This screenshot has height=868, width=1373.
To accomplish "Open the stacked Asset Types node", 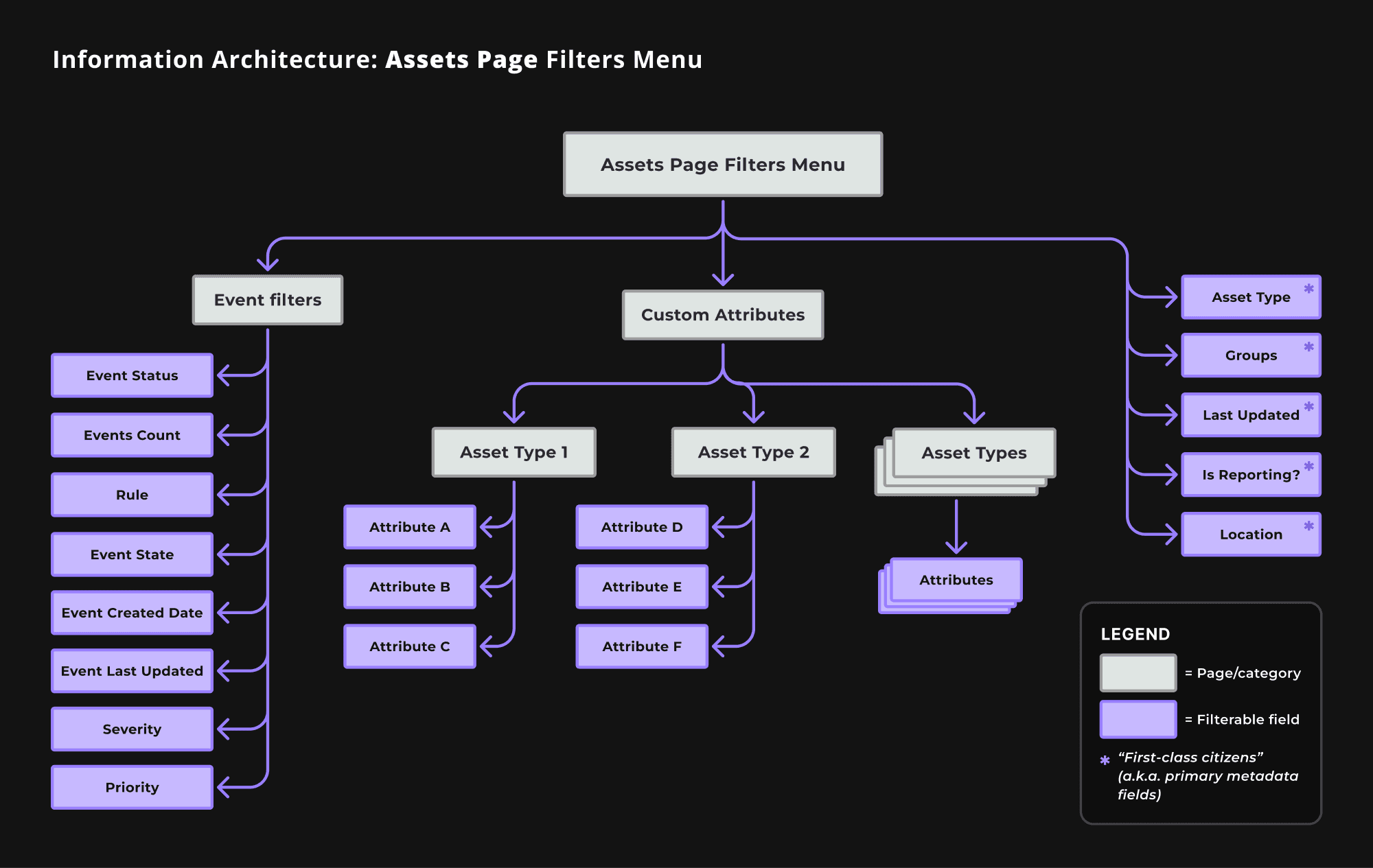I will pyautogui.click(x=973, y=453).
